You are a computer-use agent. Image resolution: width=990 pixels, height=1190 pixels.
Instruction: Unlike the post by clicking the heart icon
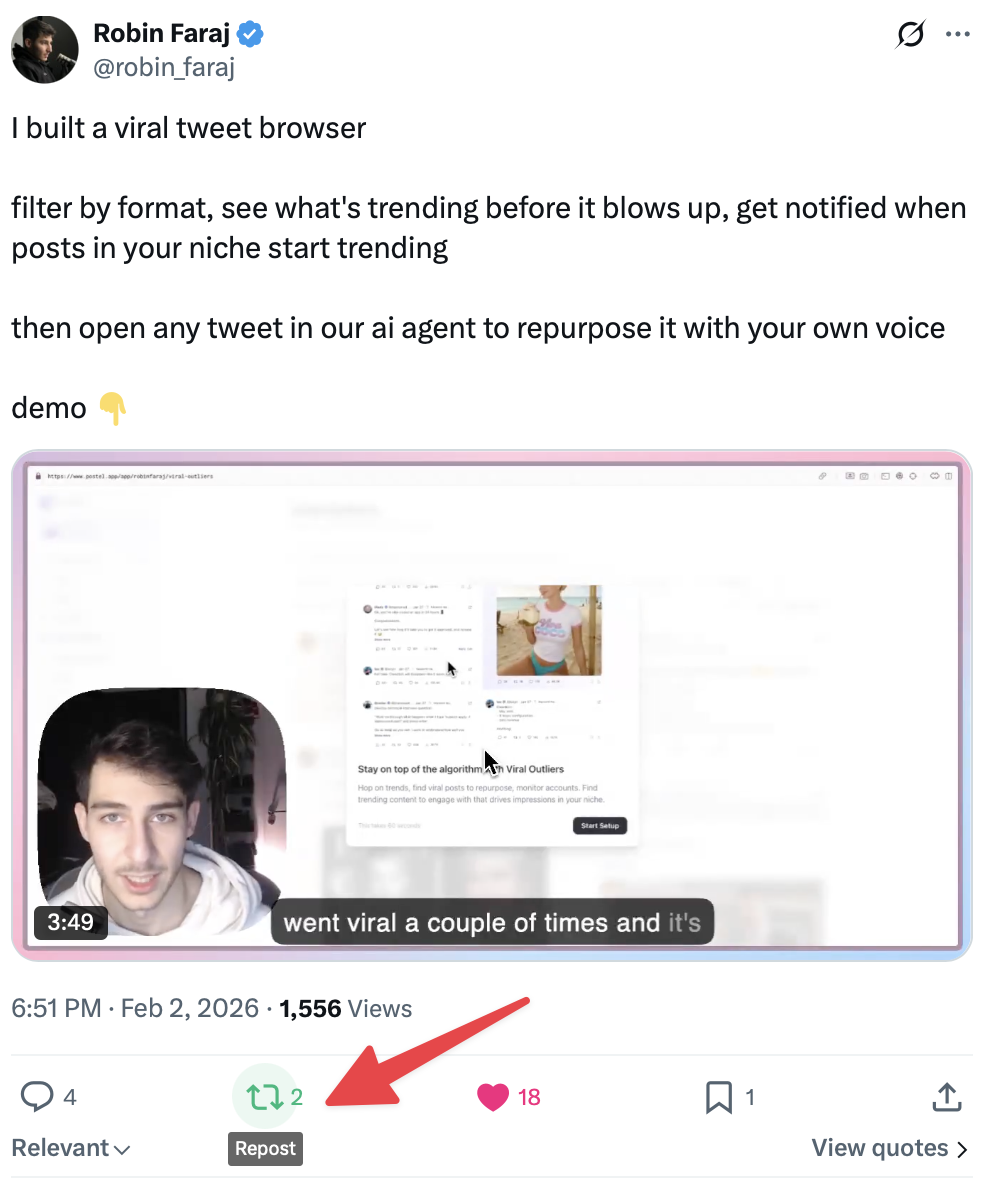(492, 1096)
